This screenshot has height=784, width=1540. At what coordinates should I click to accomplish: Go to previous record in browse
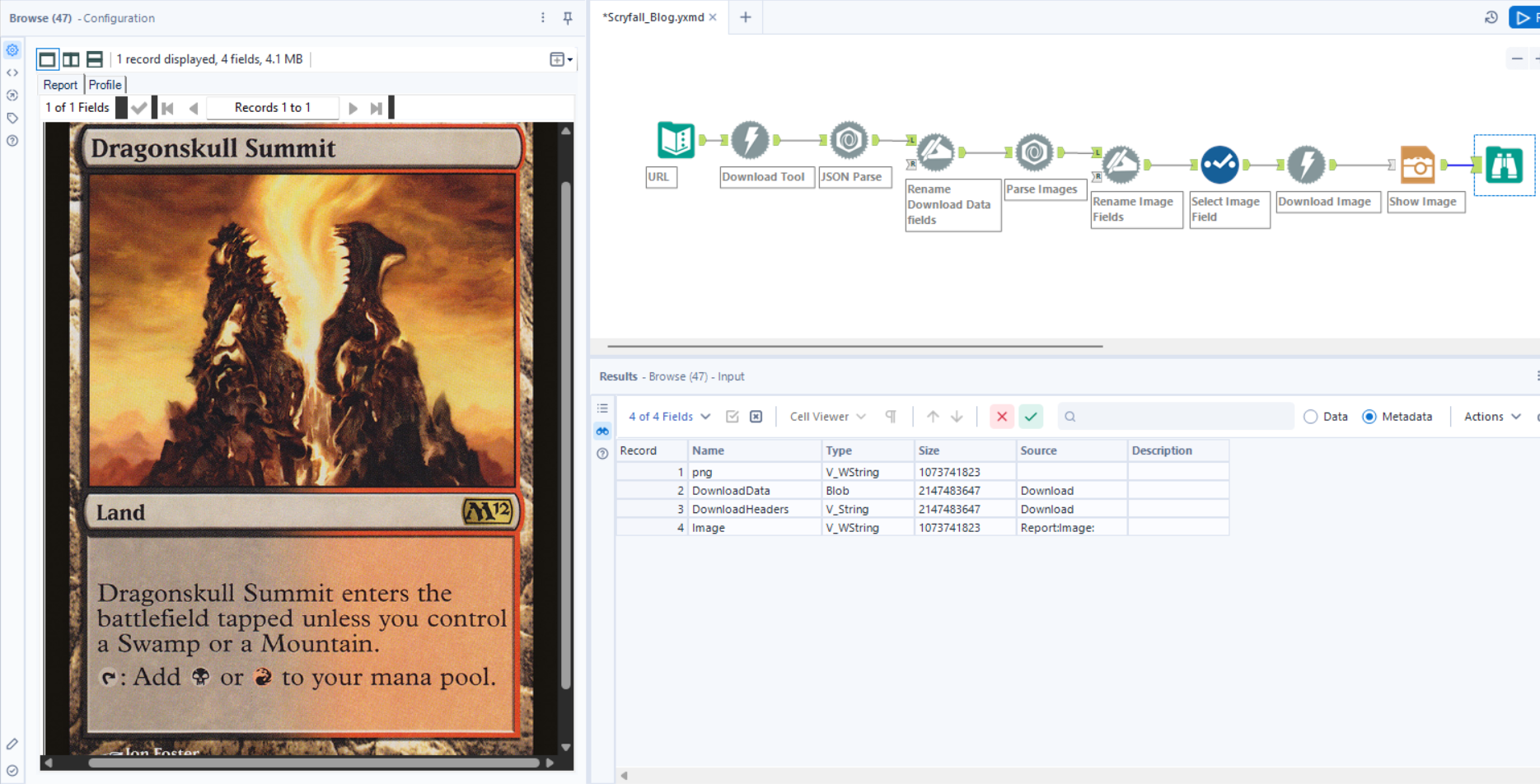(194, 108)
